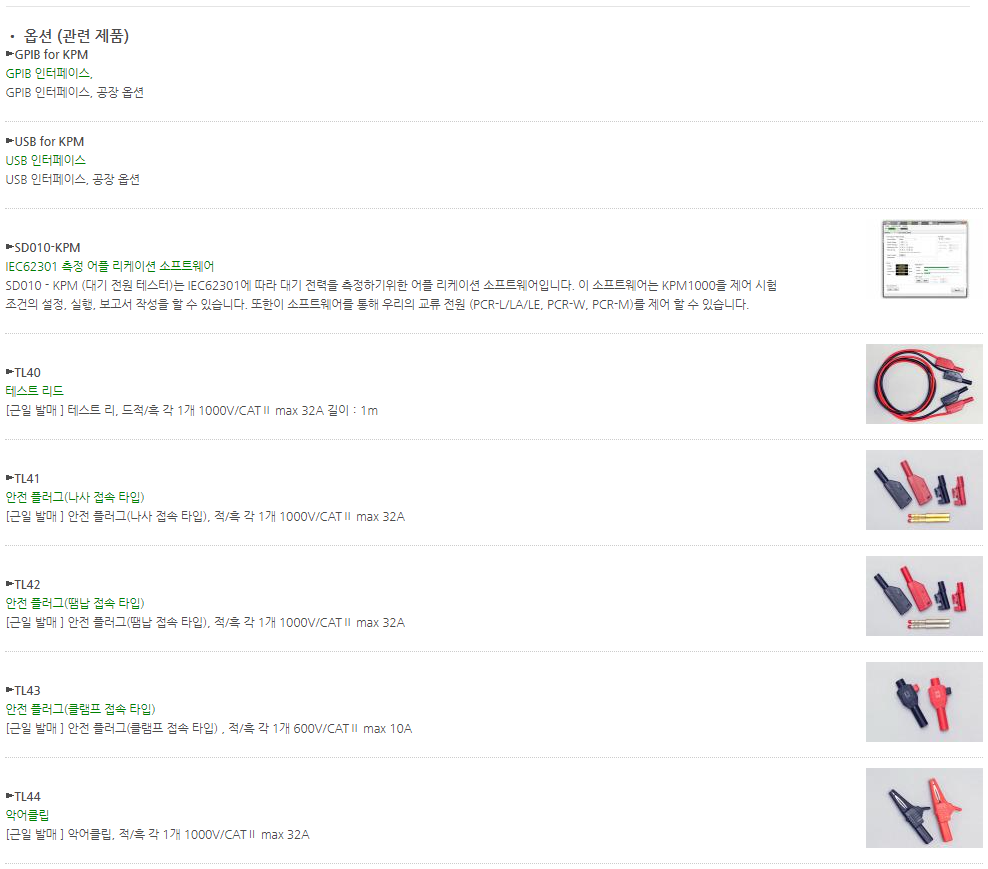Click the 옵션 (관련 제품) section heading

(x=76, y=36)
